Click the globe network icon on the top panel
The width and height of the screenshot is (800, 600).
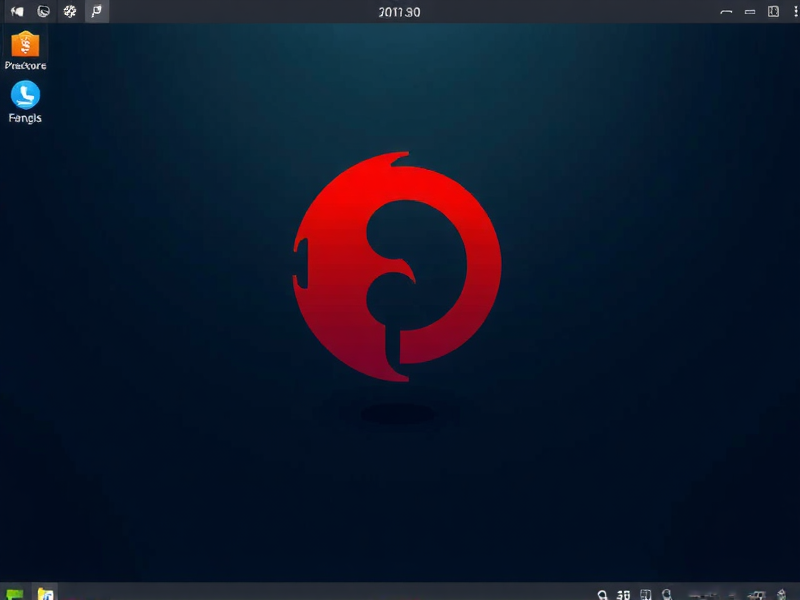click(x=42, y=11)
